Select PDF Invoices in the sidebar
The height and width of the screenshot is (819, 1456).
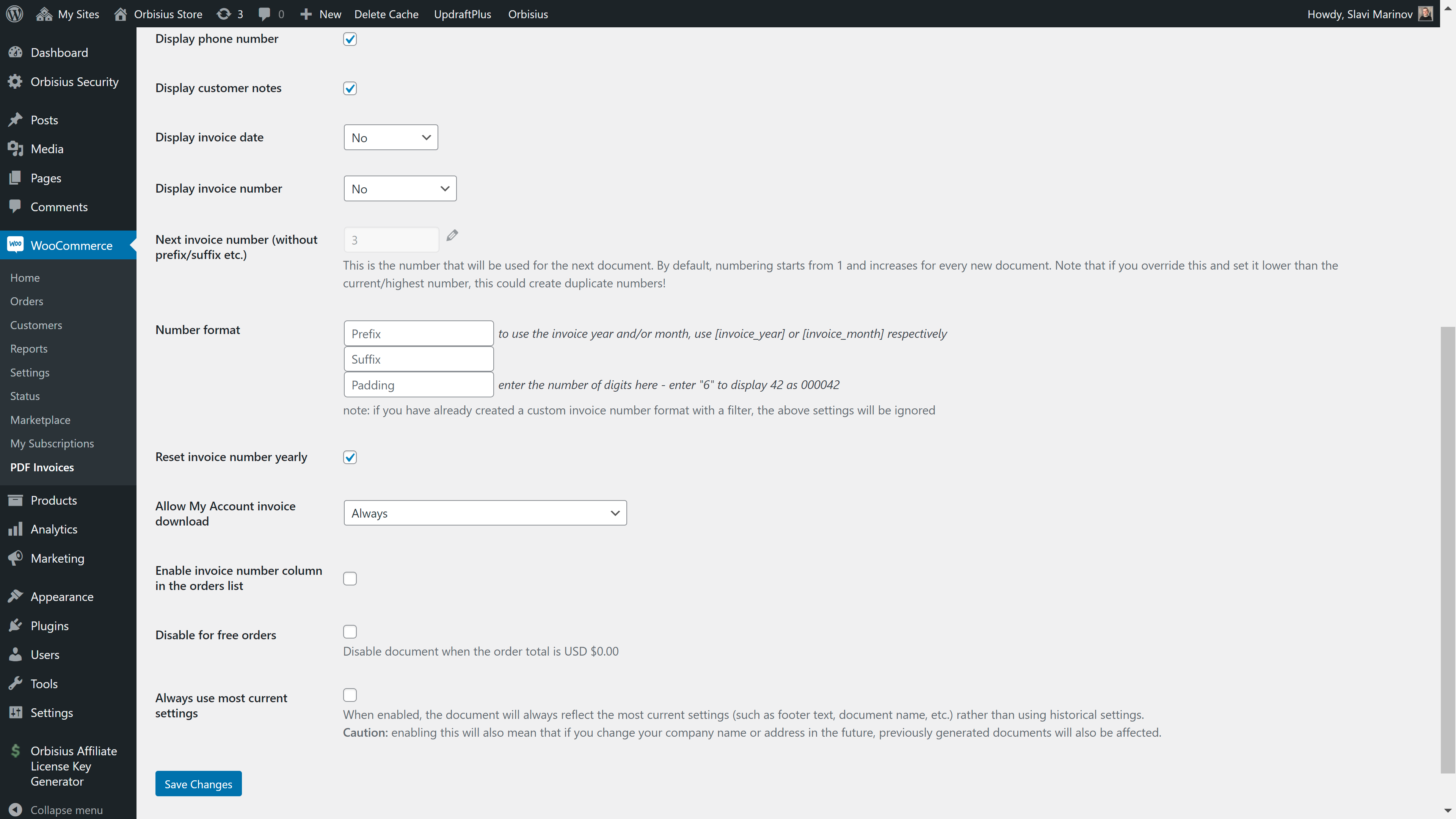click(42, 467)
